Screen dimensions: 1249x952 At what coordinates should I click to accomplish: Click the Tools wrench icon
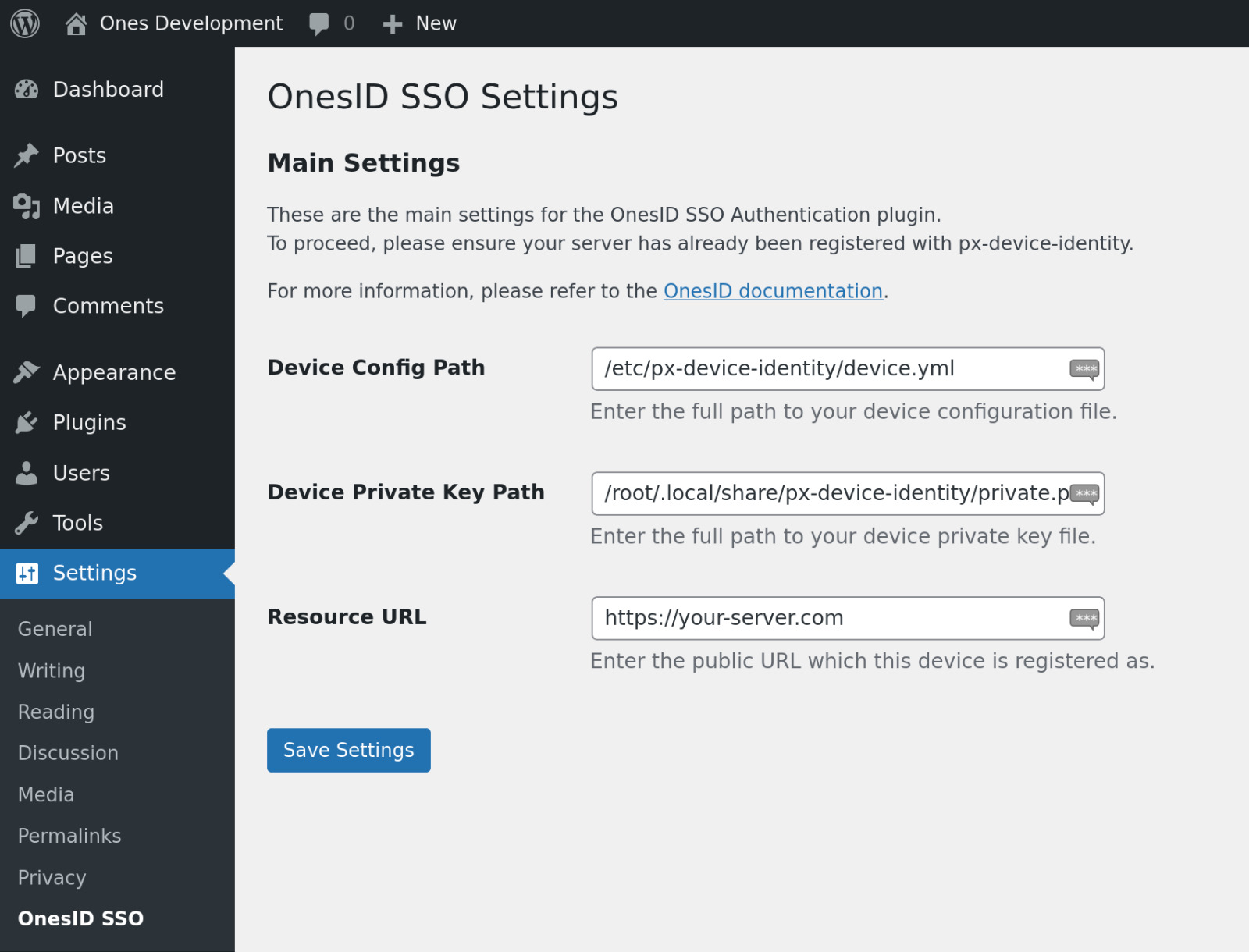point(26,523)
